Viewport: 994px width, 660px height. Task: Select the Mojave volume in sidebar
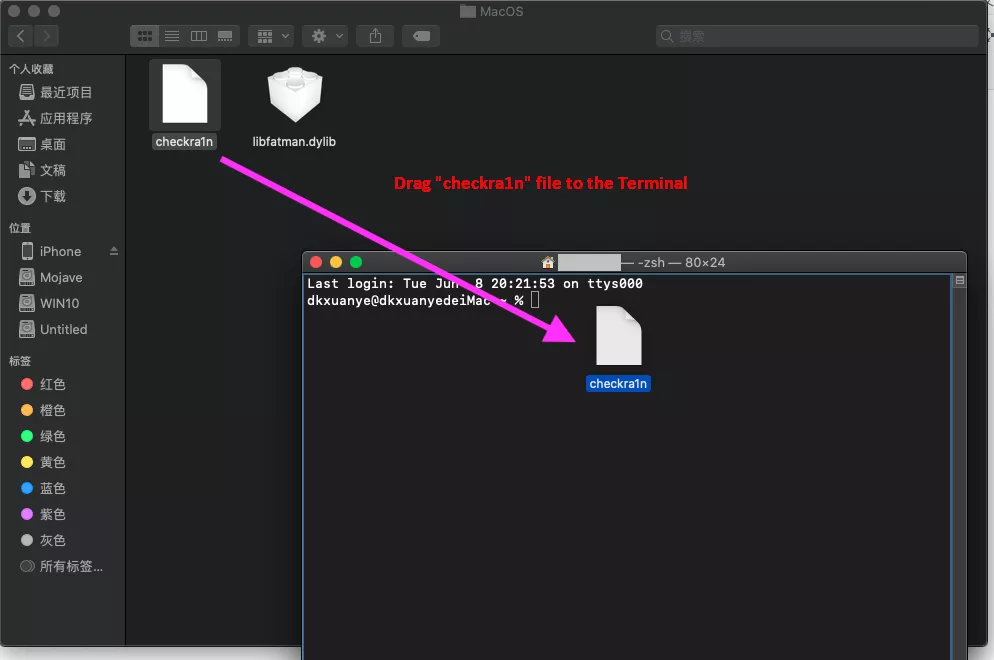pyautogui.click(x=61, y=277)
